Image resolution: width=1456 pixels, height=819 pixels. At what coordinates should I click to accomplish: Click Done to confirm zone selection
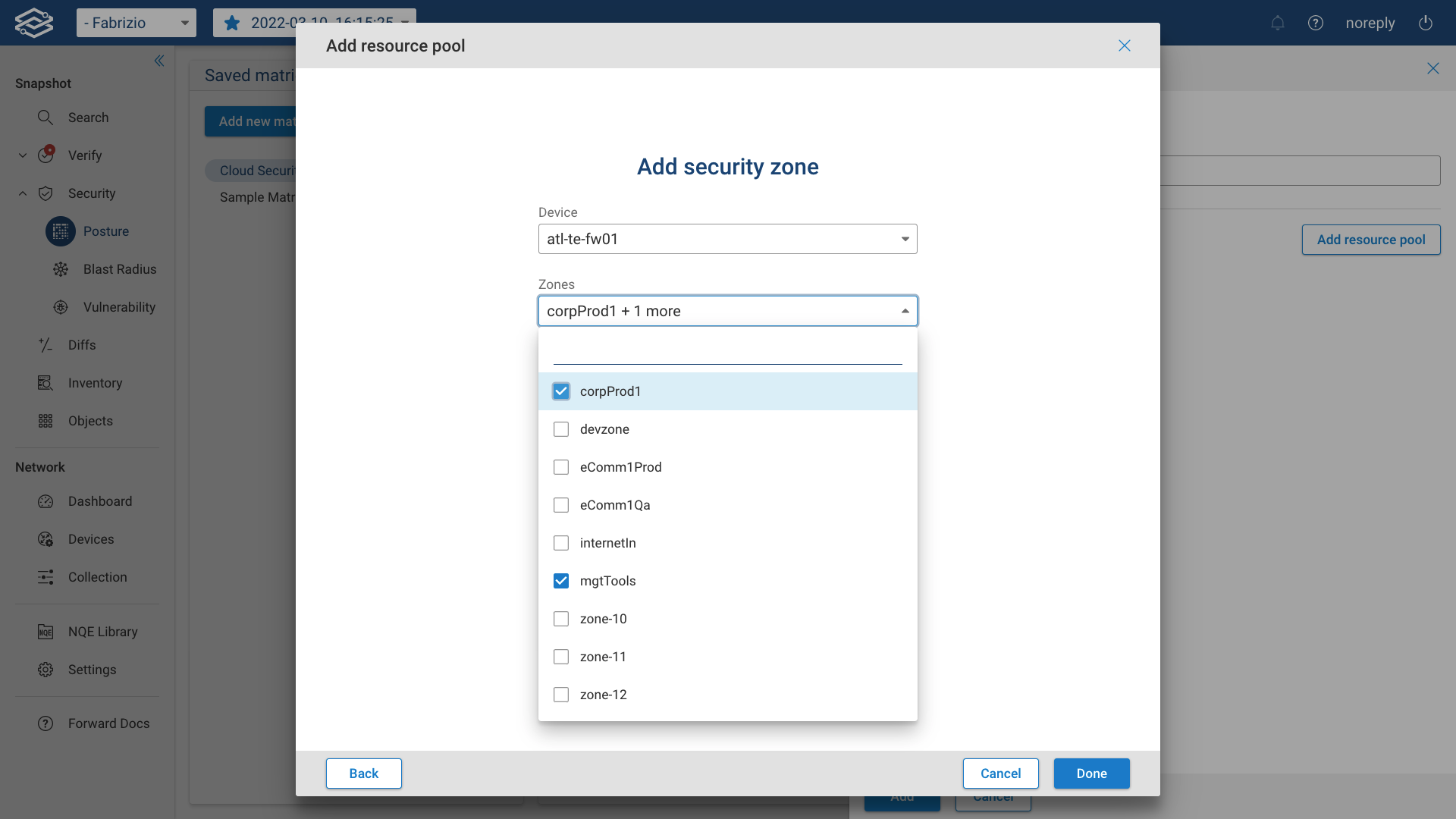[1091, 773]
